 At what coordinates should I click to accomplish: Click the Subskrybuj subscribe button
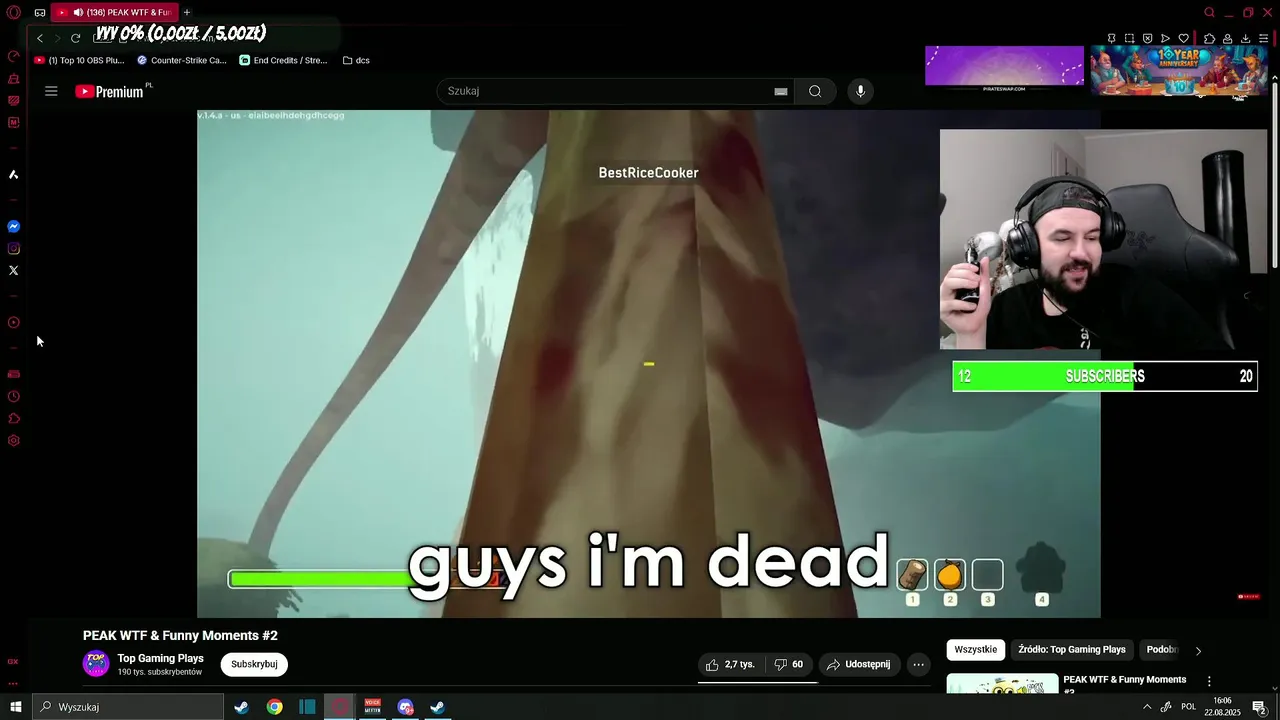(254, 664)
